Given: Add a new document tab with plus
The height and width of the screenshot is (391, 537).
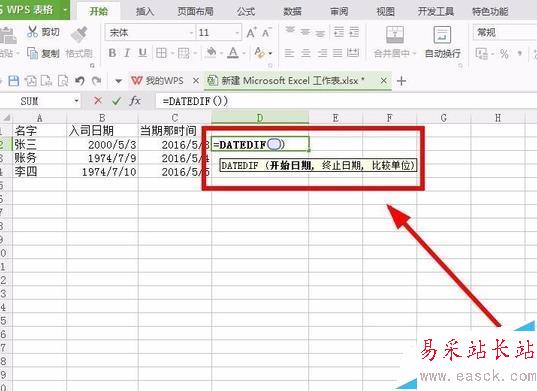Looking at the screenshot, I should click(x=401, y=81).
